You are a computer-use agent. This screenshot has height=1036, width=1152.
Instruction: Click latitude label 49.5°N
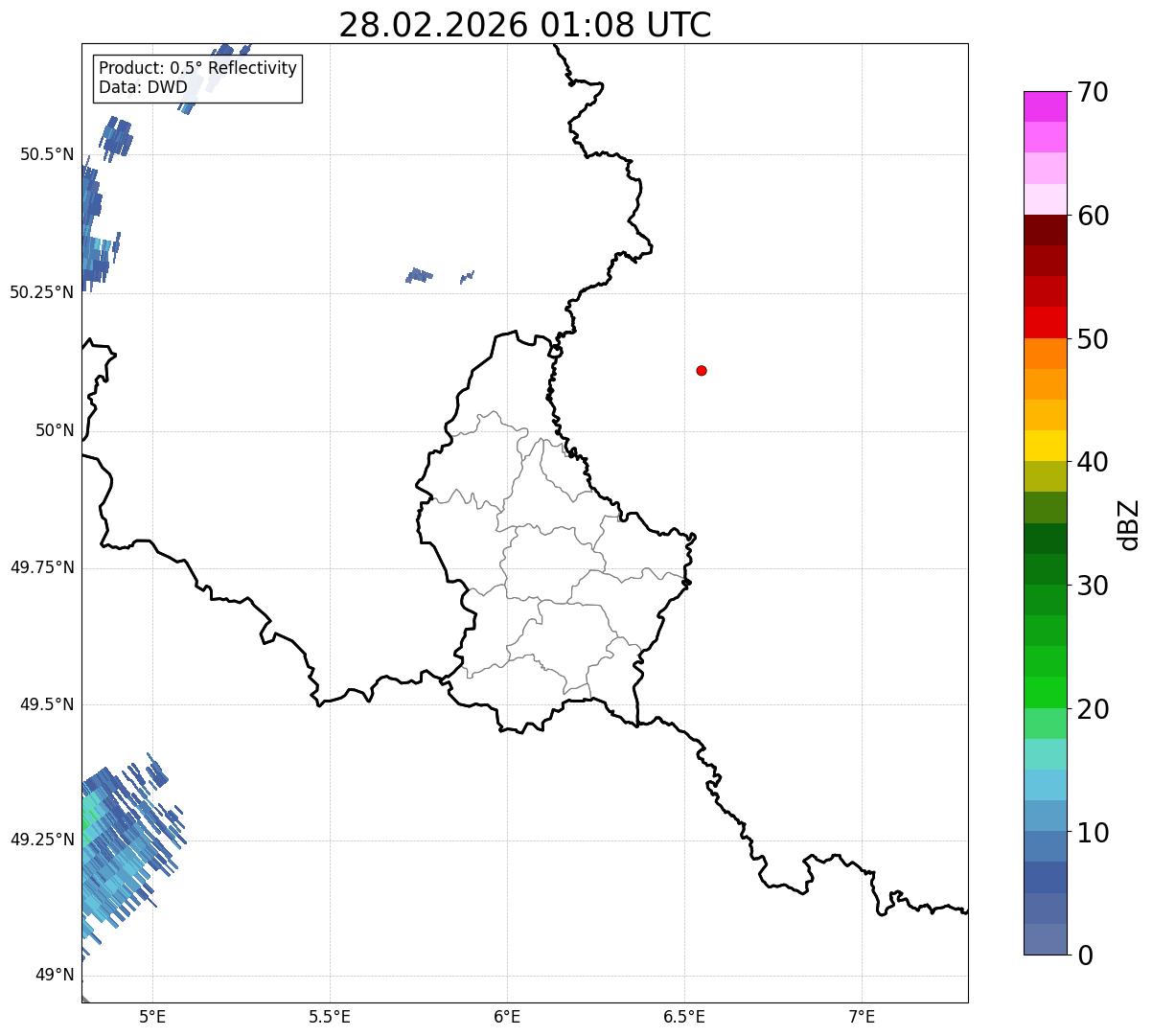tap(47, 704)
